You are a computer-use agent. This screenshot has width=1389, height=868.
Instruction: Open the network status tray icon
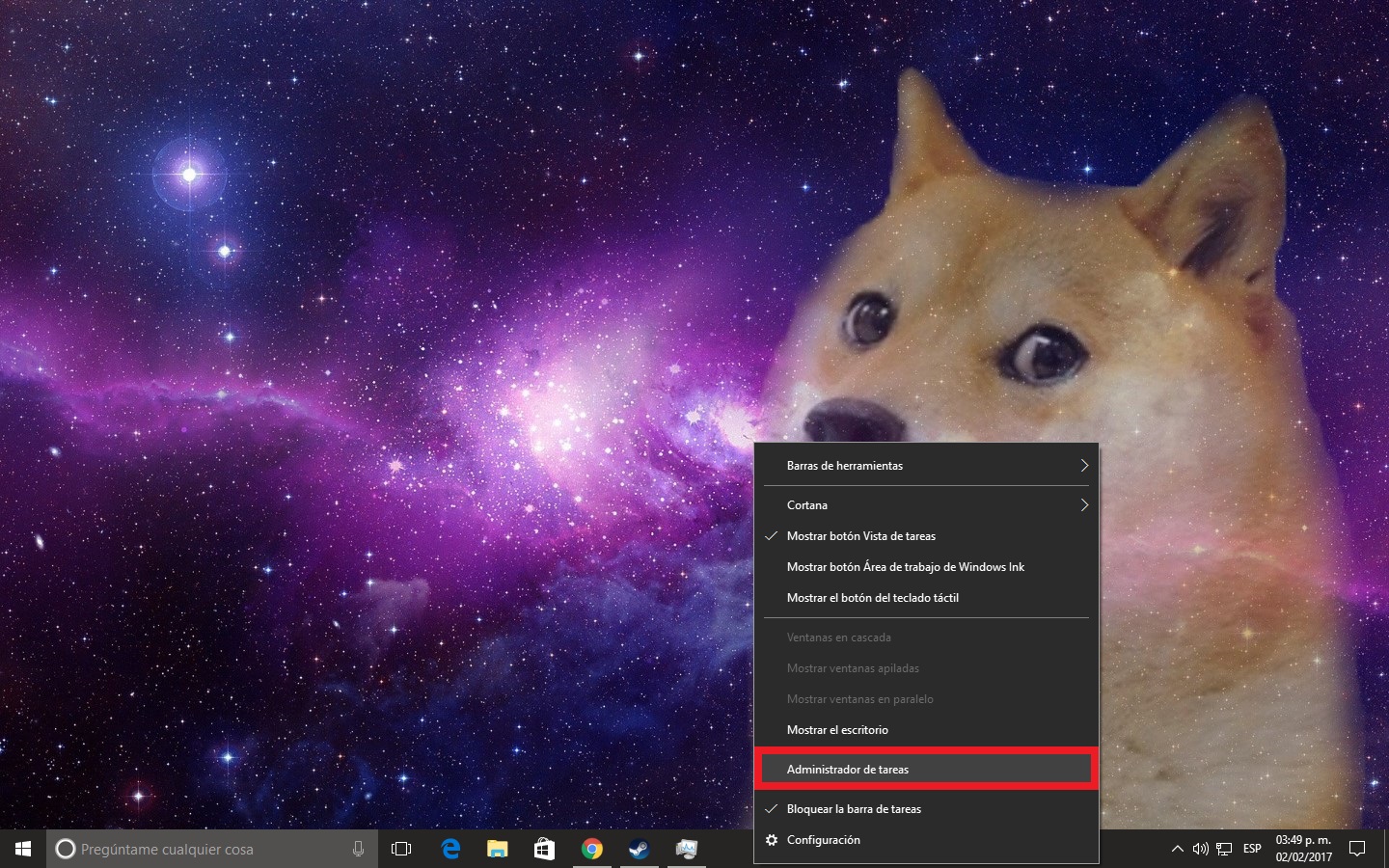tap(1224, 849)
